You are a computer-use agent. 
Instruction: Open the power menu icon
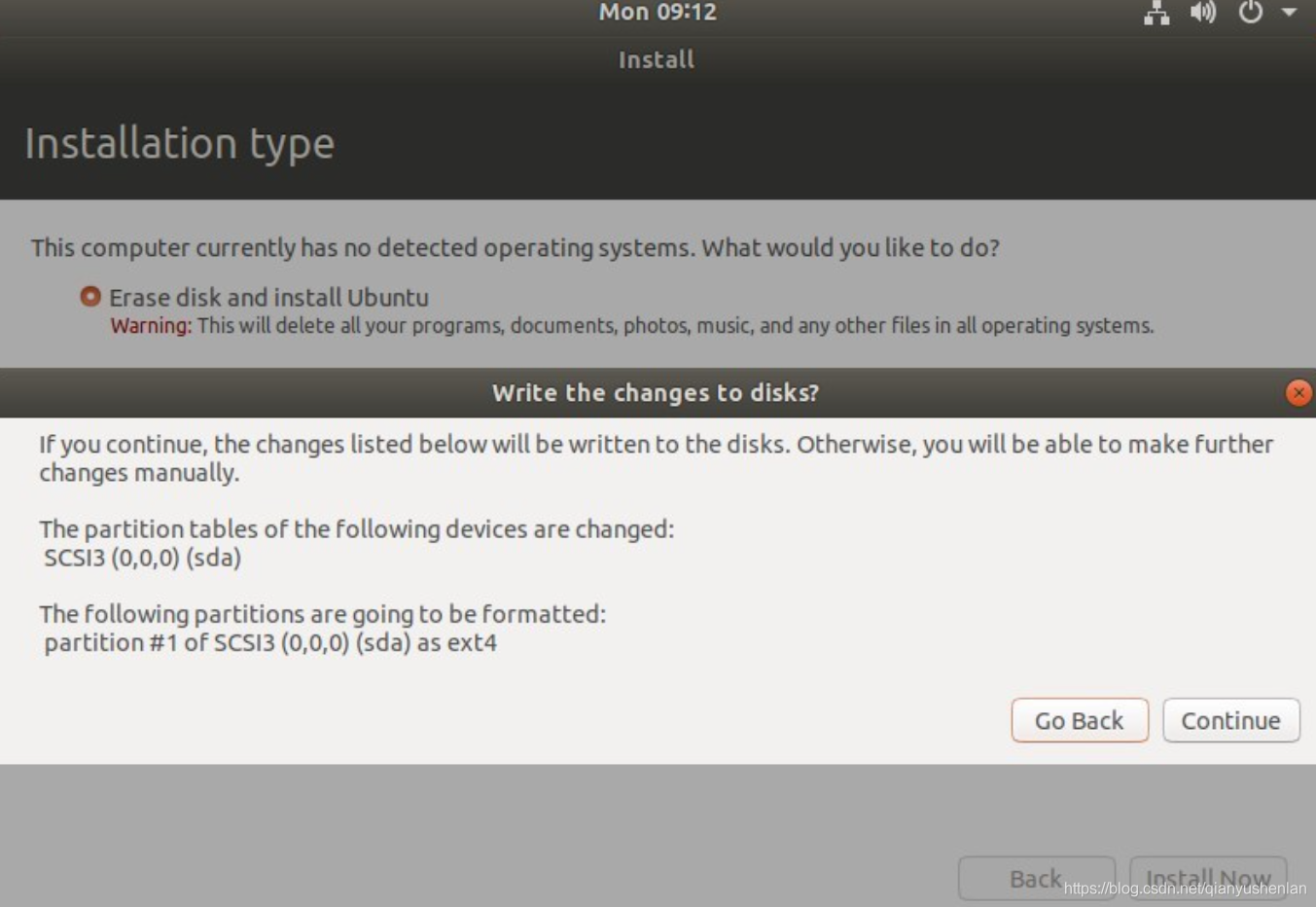1250,12
